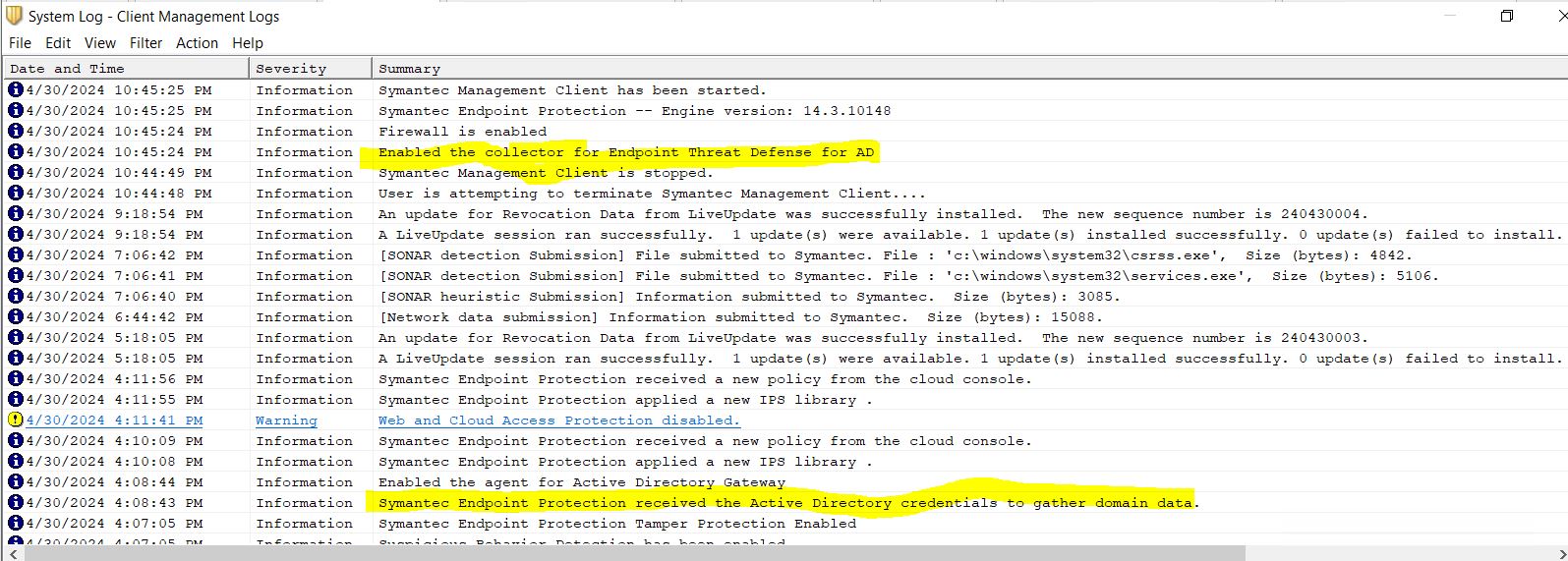Click info icon of the 9:18:54 PM LiveUpdate session row
The image size is (1568, 561).
point(15,234)
